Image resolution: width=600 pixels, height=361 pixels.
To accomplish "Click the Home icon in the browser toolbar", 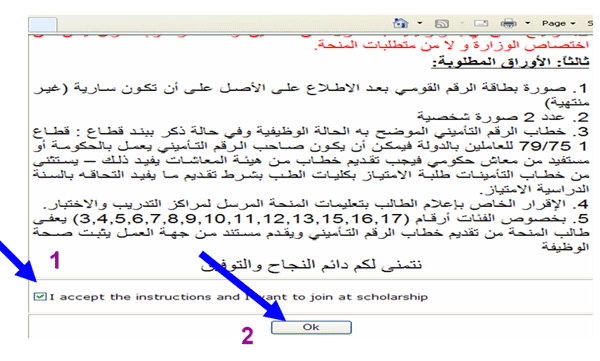I will (x=400, y=23).
